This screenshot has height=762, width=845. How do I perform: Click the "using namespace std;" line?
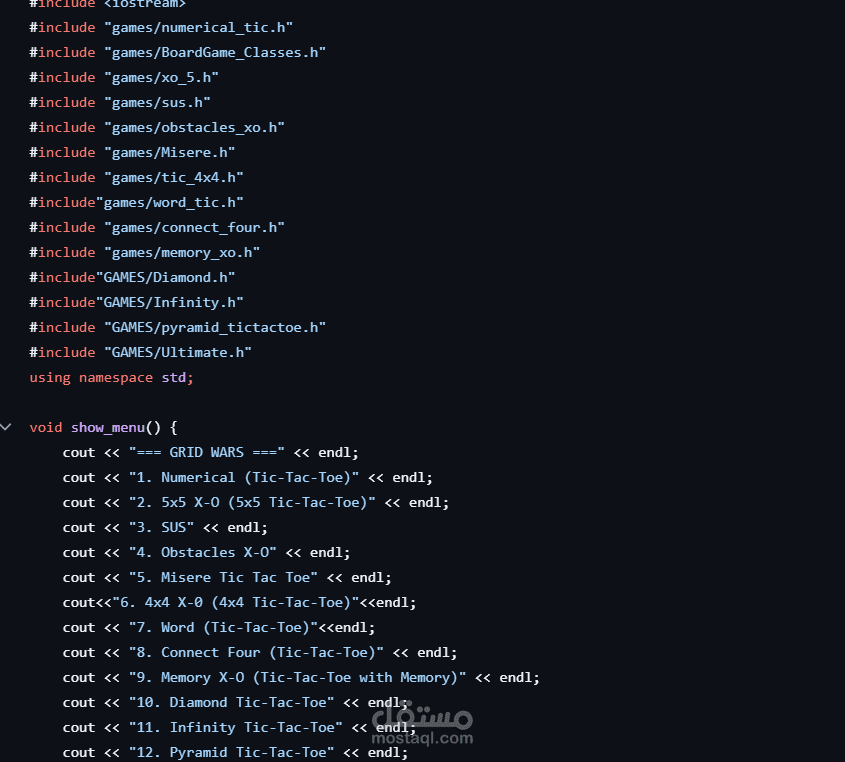111,377
